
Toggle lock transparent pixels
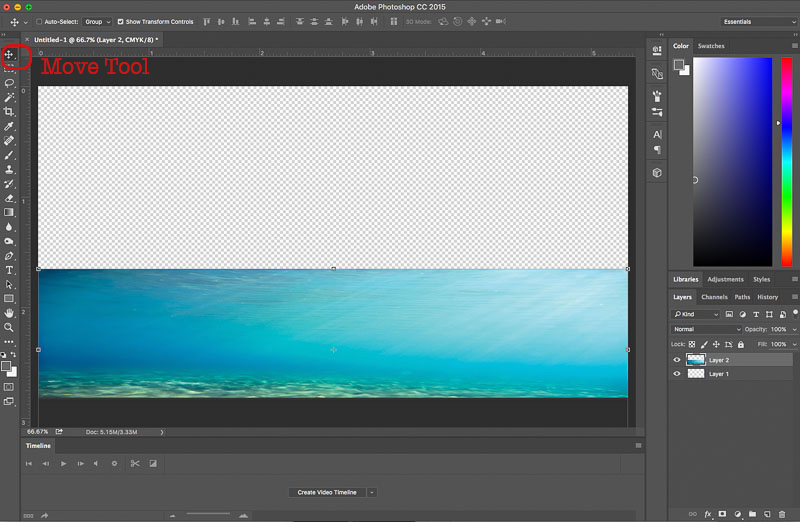692,344
